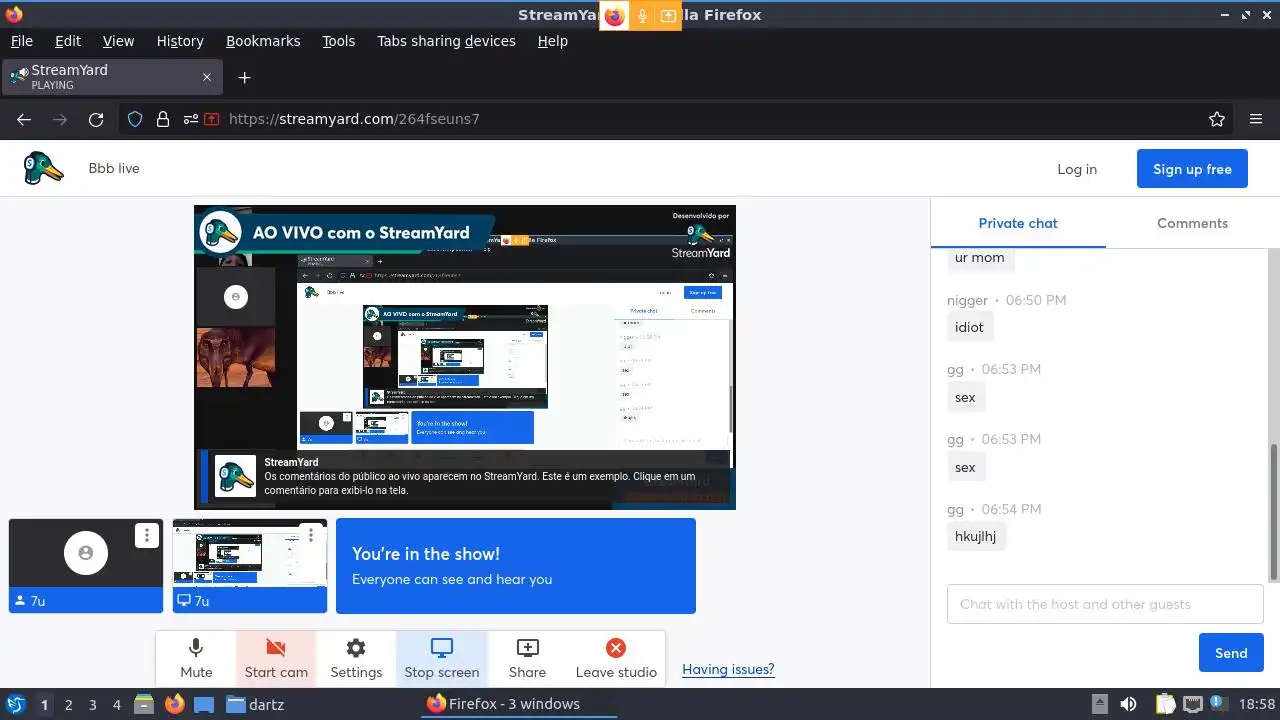Click the 'Bbb live' broadcast title
This screenshot has width=1280, height=720.
pyautogui.click(x=114, y=168)
